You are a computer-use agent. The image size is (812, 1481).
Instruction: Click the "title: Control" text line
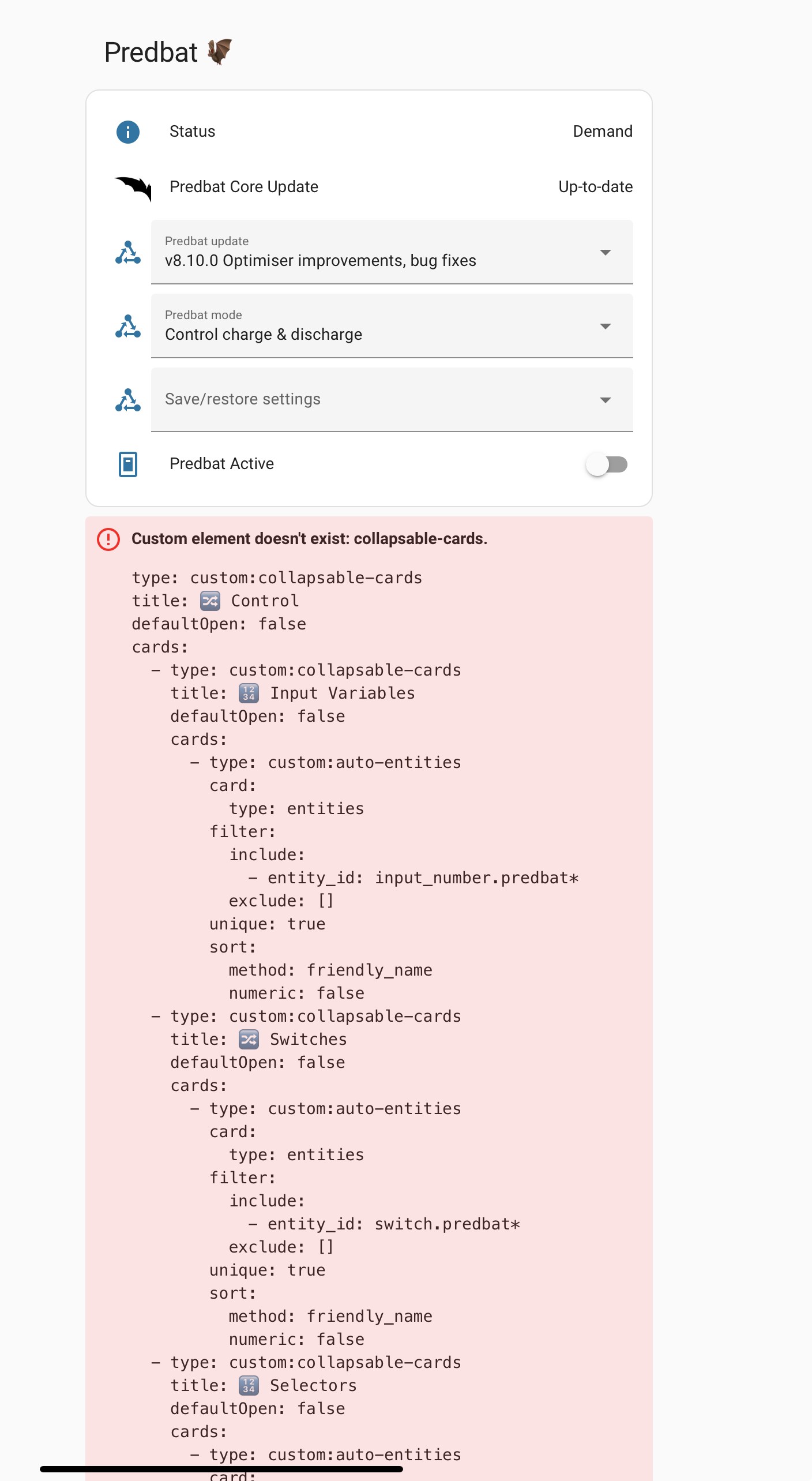coord(216,601)
